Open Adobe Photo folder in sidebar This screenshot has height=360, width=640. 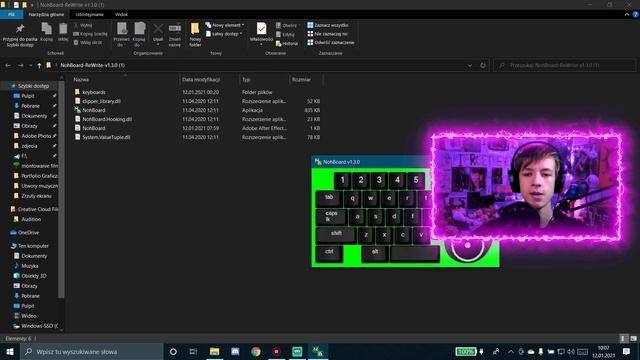pyautogui.click(x=36, y=136)
